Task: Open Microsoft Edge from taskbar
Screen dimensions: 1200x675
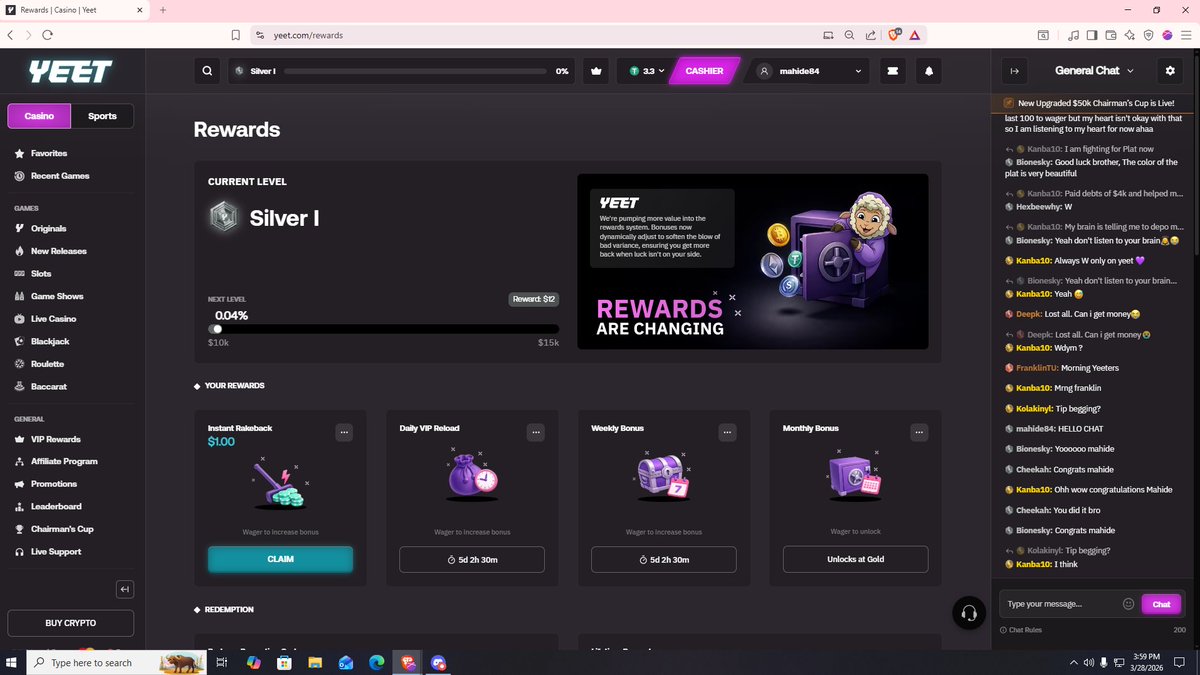Action: [x=376, y=663]
